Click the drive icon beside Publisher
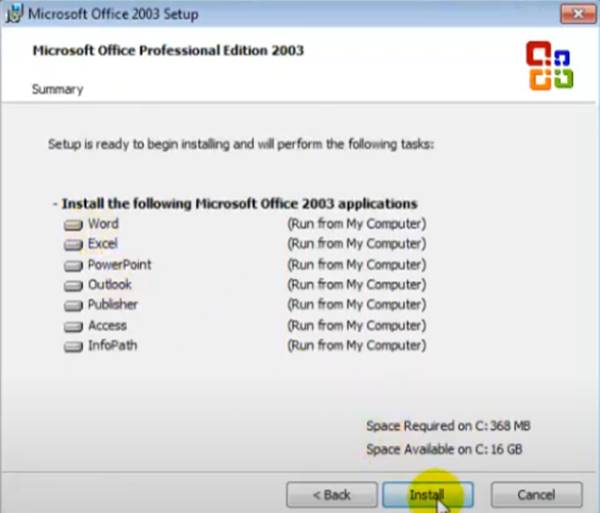Screen dimensions: 600x513 pos(73,305)
